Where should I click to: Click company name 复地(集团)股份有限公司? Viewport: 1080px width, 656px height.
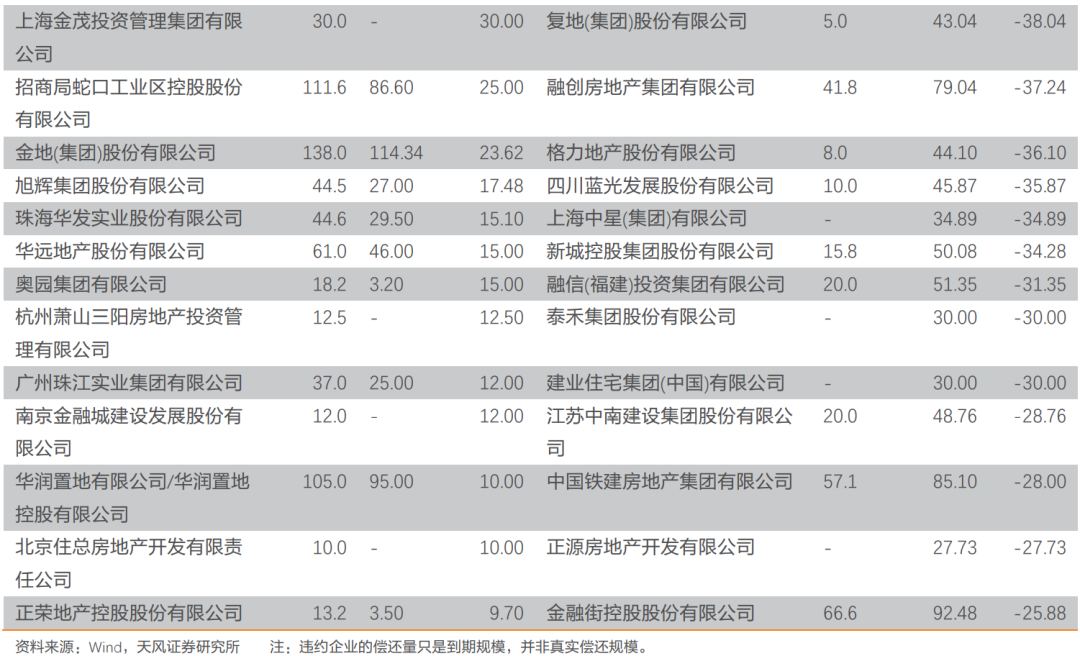click(x=646, y=21)
